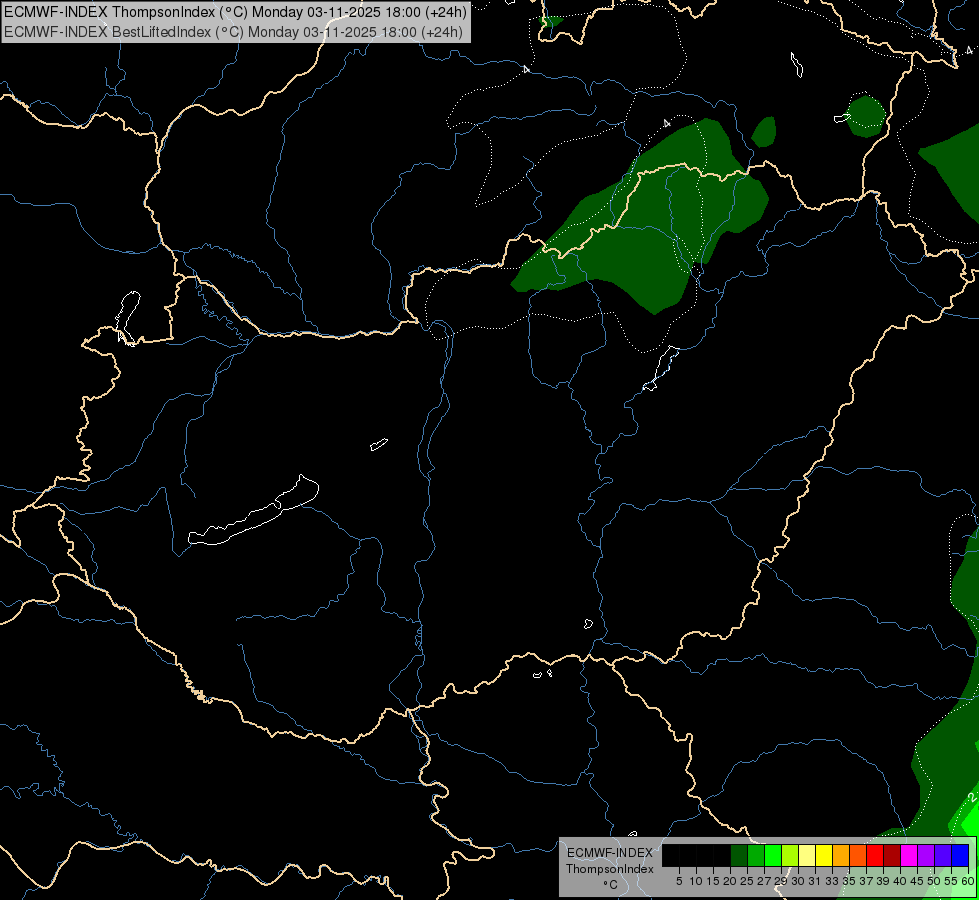This screenshot has width=979, height=900.
Task: Click the legend scale value 30
Action: pos(799,881)
